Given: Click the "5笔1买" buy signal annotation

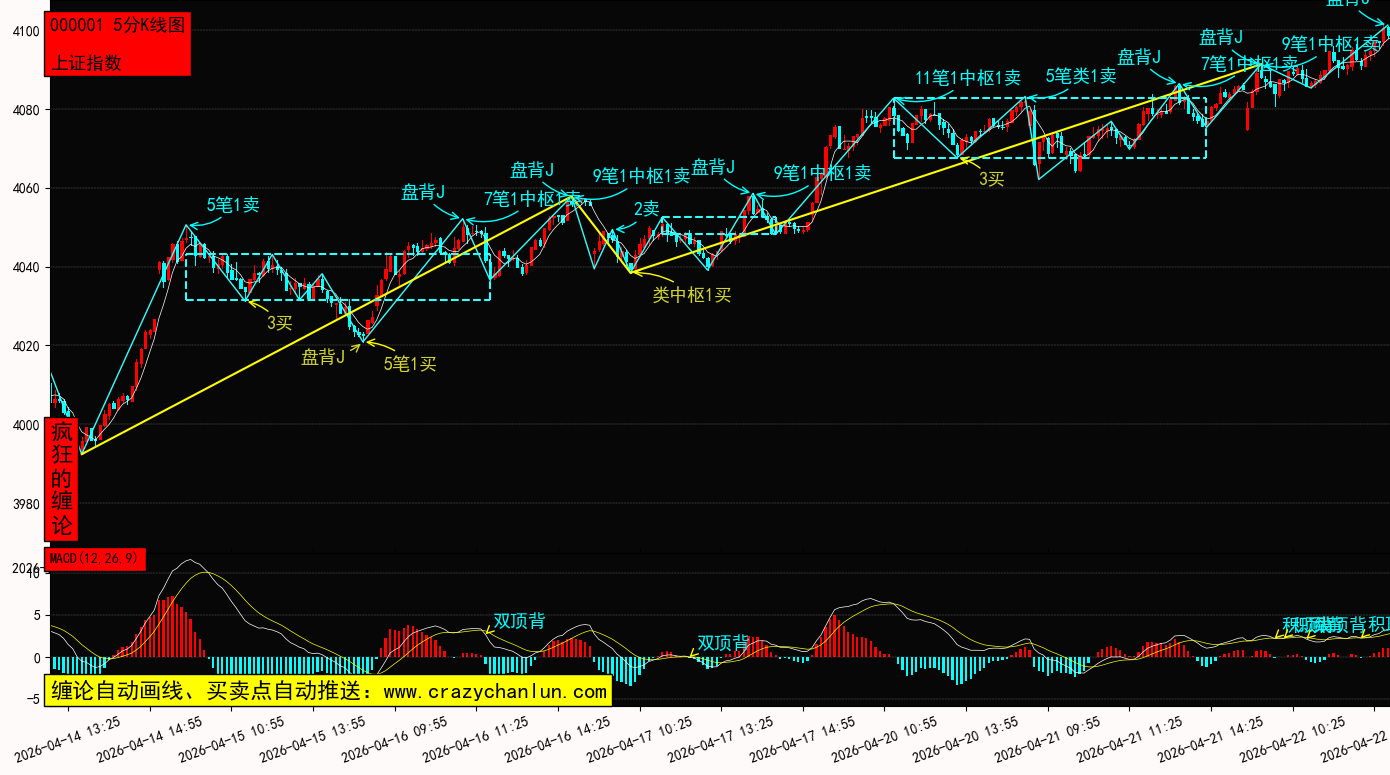Looking at the screenshot, I should 410,364.
